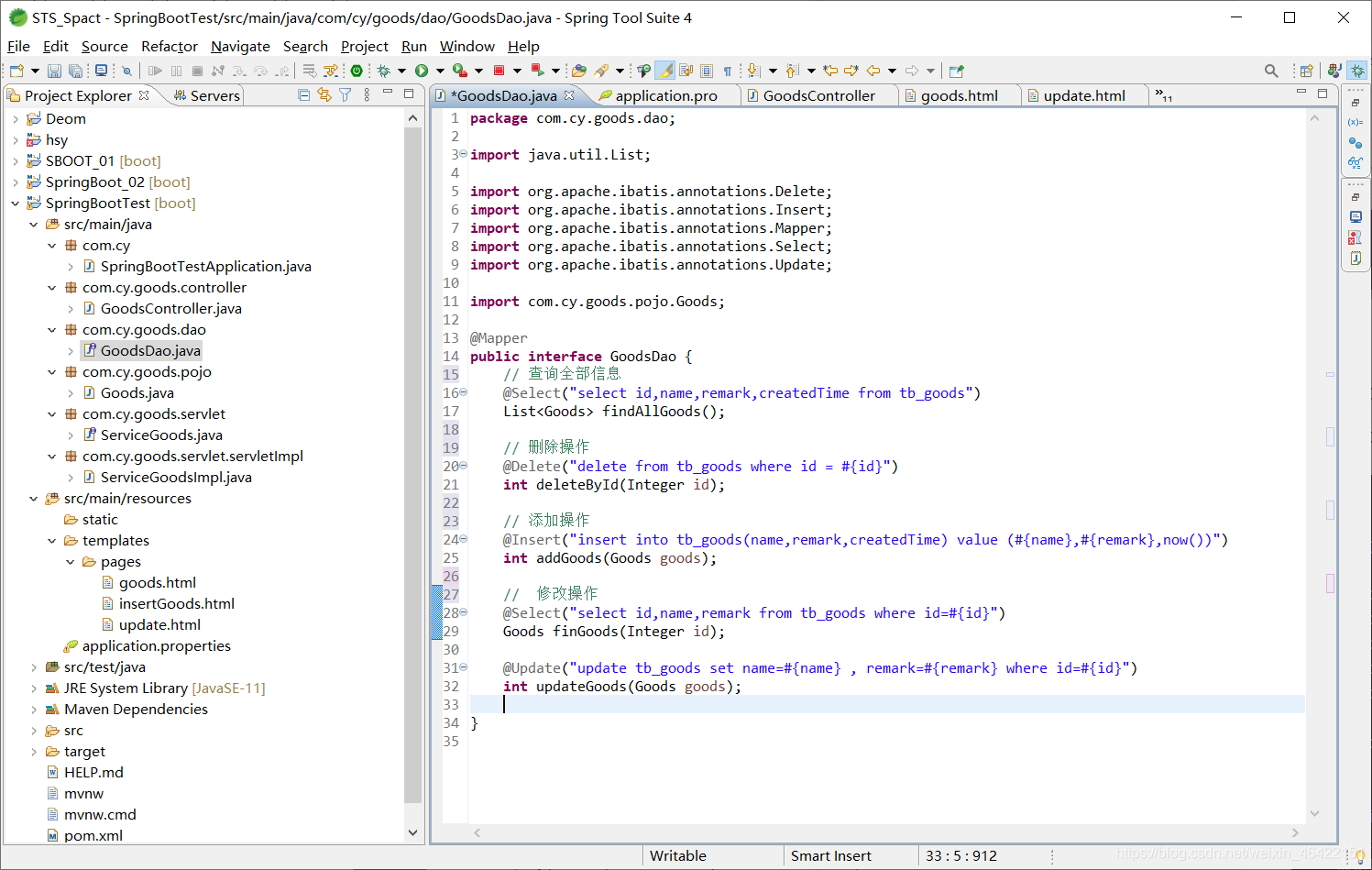Click the Save icon in toolbar

(54, 71)
